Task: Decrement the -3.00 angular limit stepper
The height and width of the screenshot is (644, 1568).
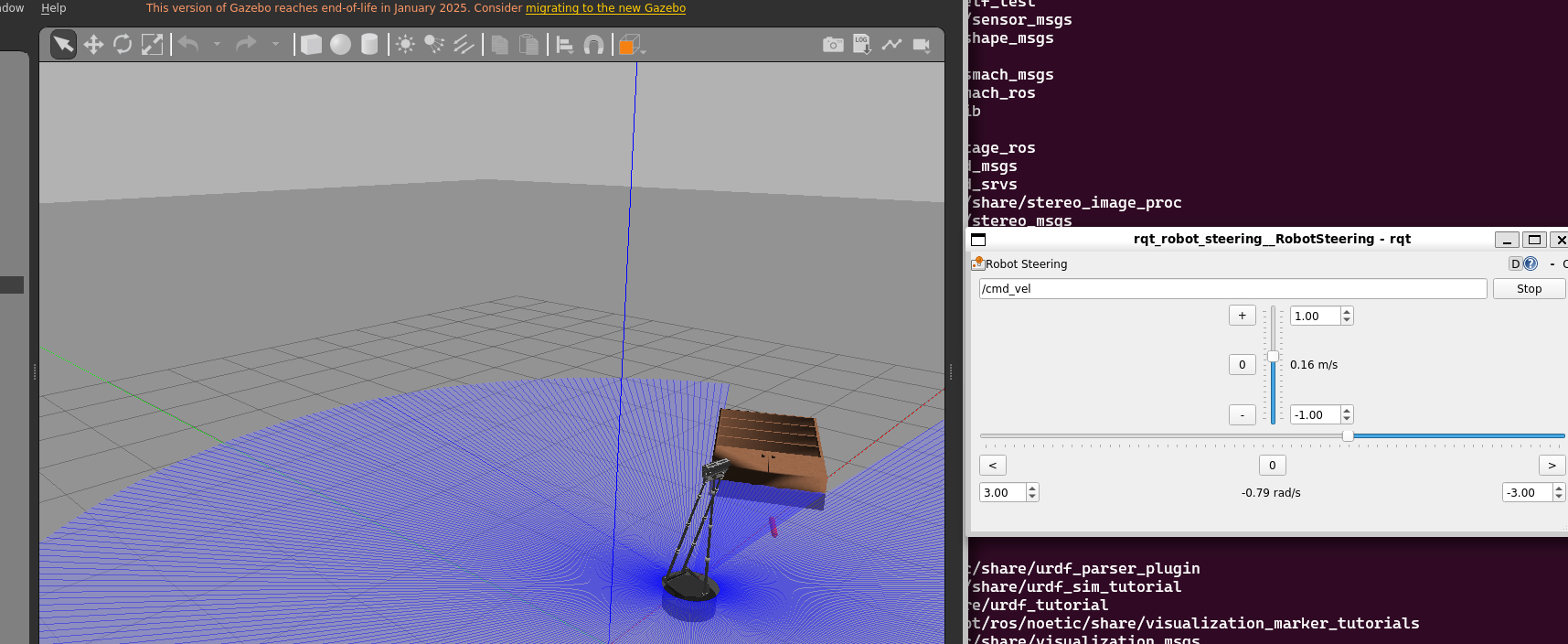Action: tap(1559, 497)
